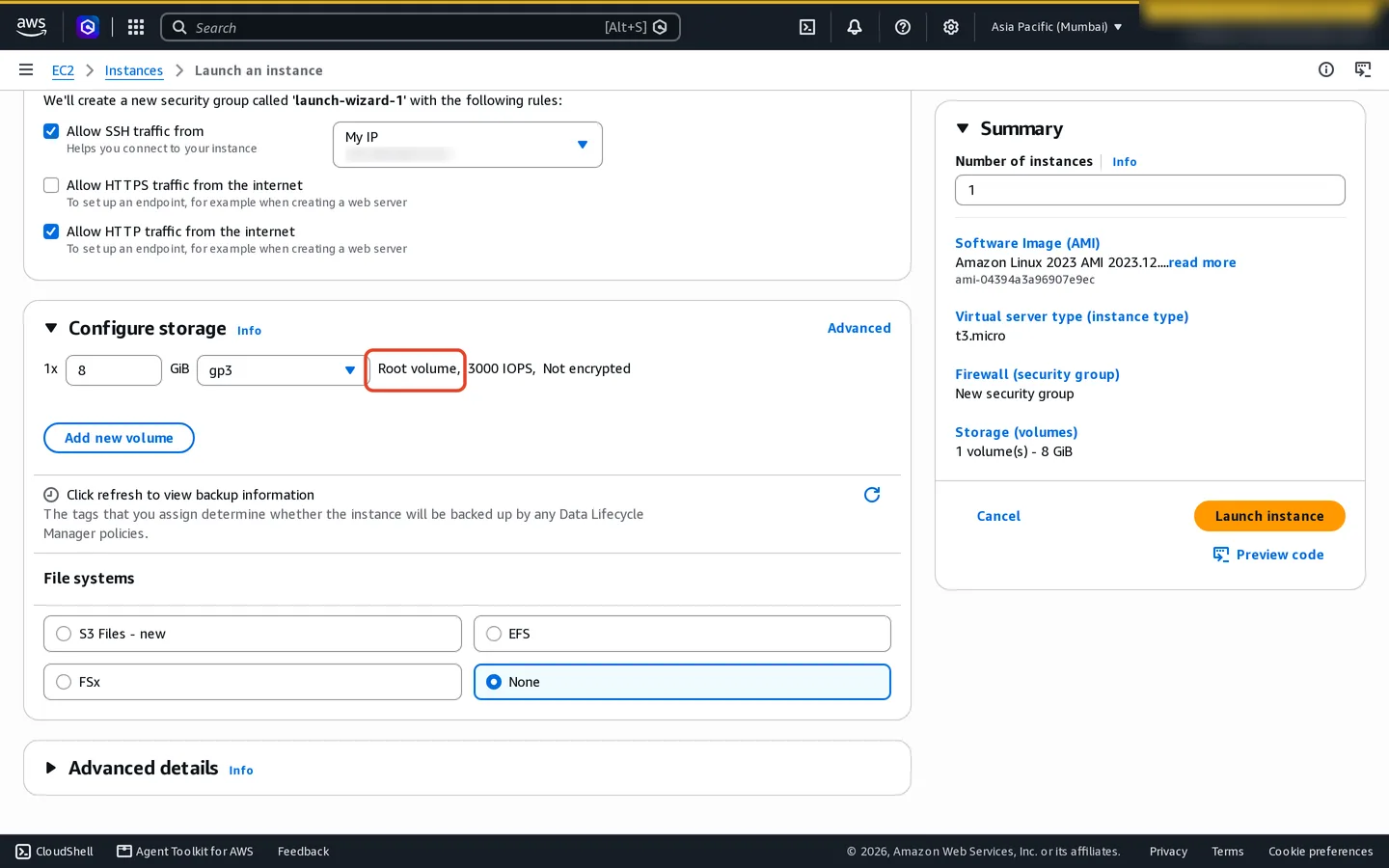Image resolution: width=1389 pixels, height=868 pixels.
Task: Click Cancel in the Summary panel
Action: pyautogui.click(x=998, y=516)
